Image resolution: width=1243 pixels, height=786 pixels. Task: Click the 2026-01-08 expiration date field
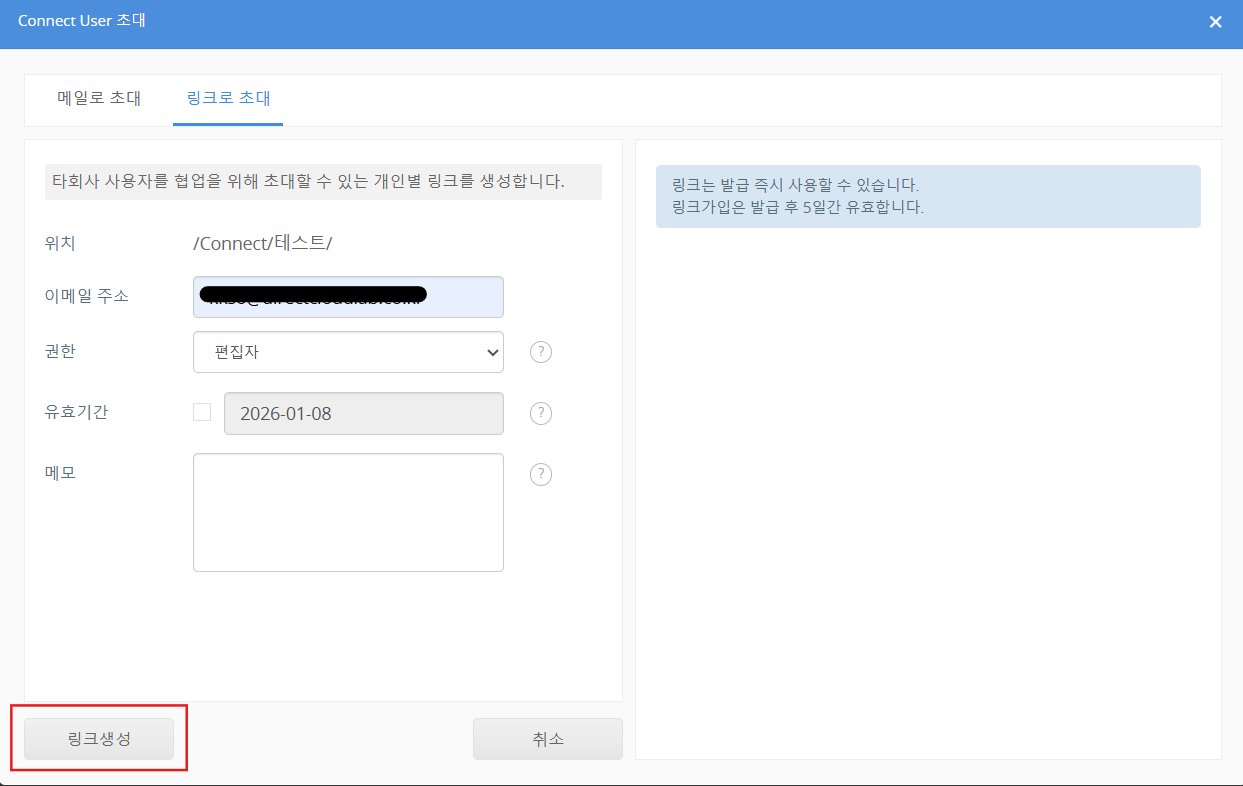(363, 413)
